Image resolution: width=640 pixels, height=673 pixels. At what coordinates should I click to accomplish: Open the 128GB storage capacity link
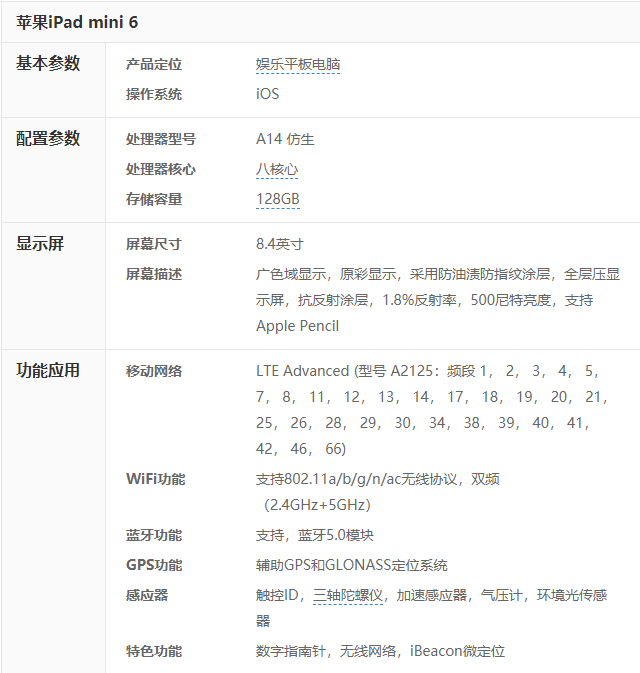[x=277, y=199]
